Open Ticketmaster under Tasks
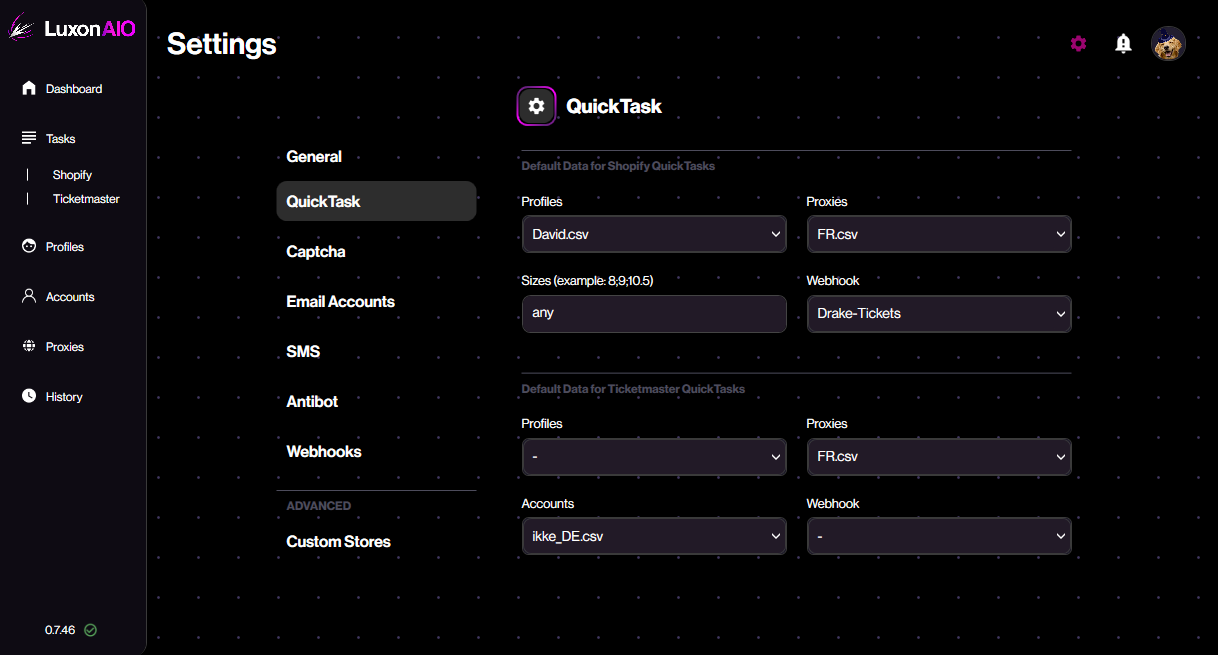The width and height of the screenshot is (1218, 655). pyautogui.click(x=86, y=199)
